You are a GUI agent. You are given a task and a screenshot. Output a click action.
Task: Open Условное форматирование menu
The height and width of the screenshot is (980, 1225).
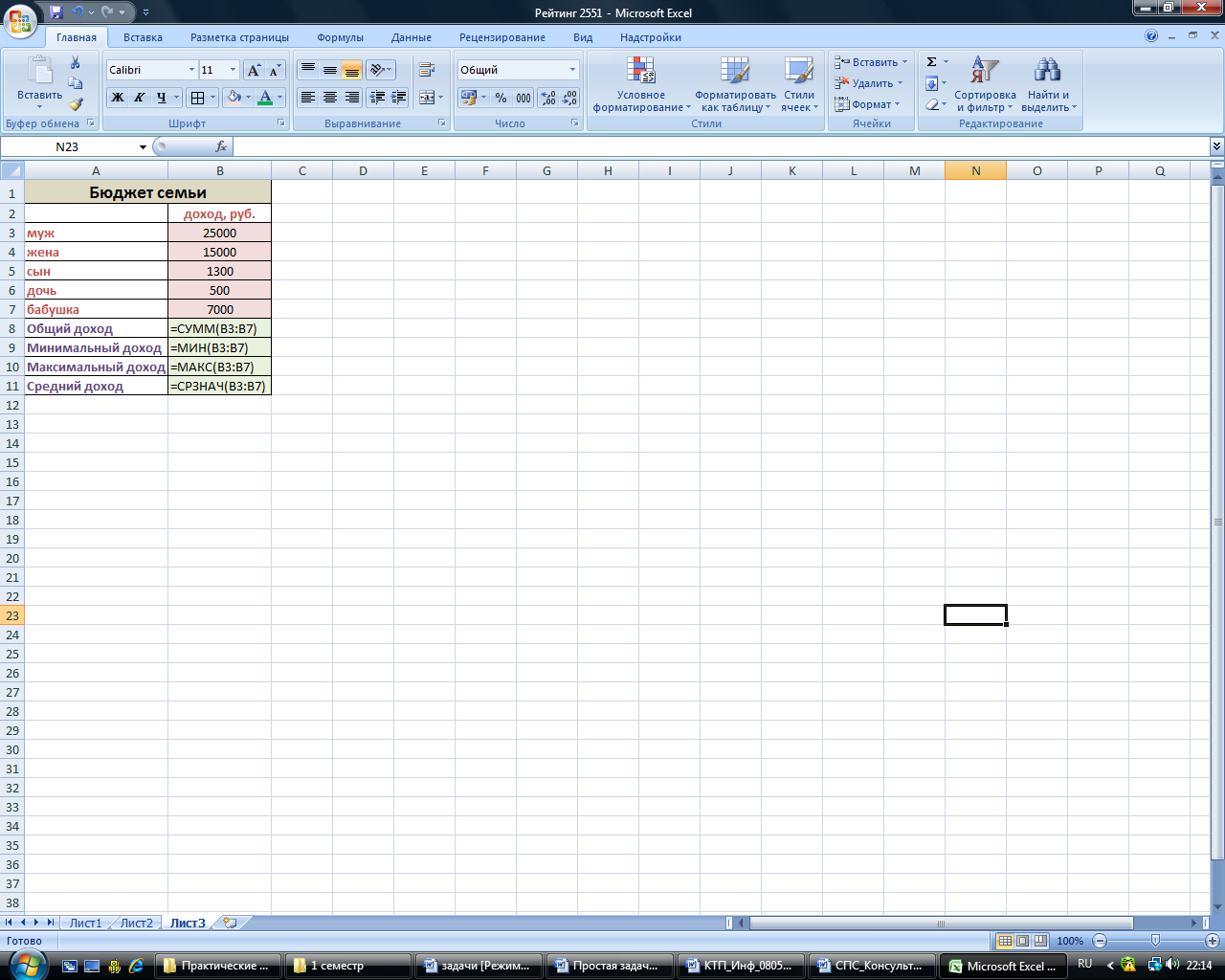coord(641,84)
